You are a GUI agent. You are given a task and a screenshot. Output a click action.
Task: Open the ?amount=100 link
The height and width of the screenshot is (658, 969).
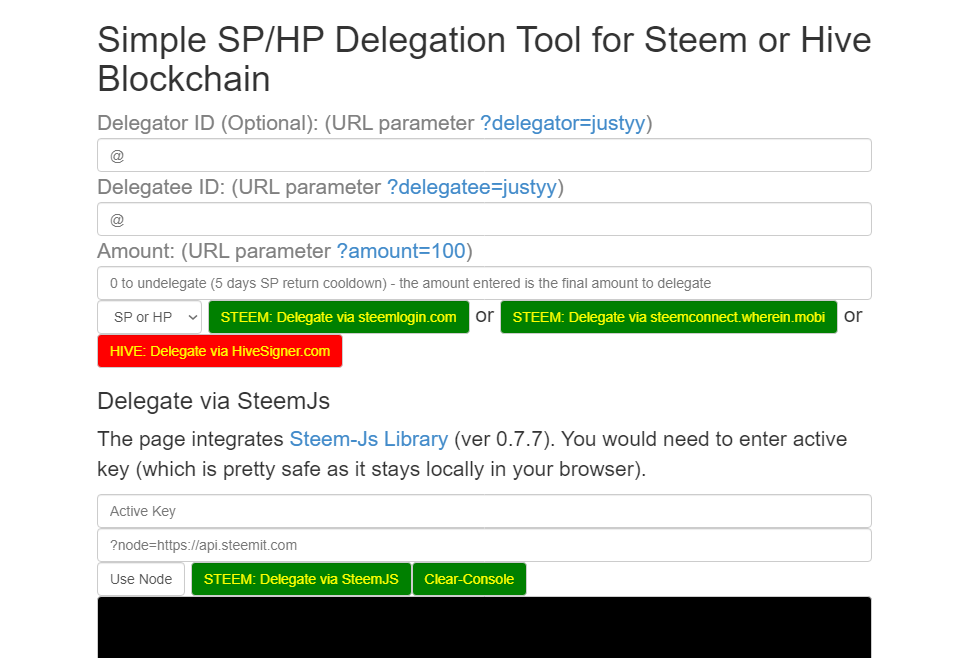(401, 251)
